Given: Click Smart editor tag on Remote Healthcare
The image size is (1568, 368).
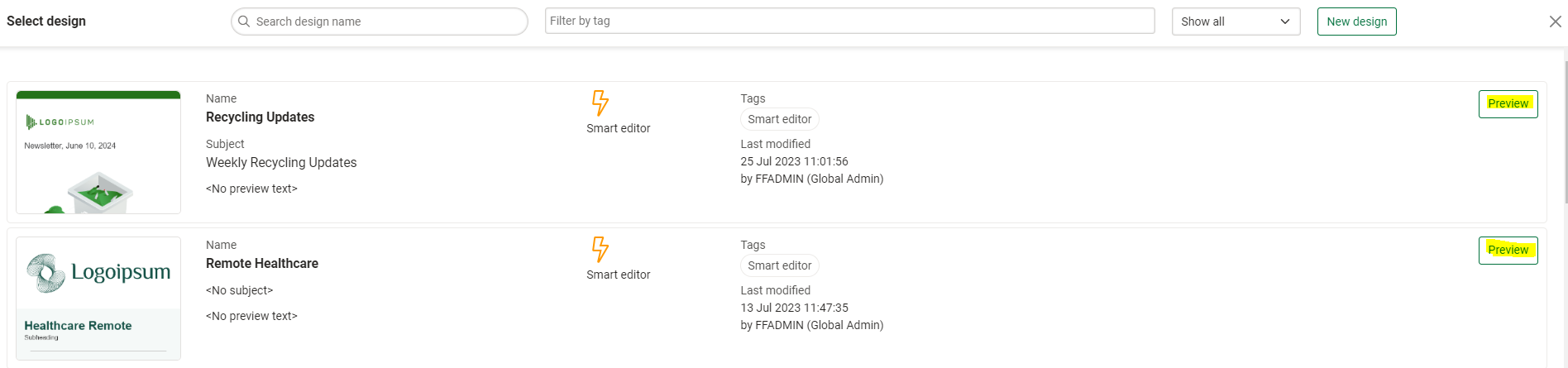Looking at the screenshot, I should tap(779, 265).
